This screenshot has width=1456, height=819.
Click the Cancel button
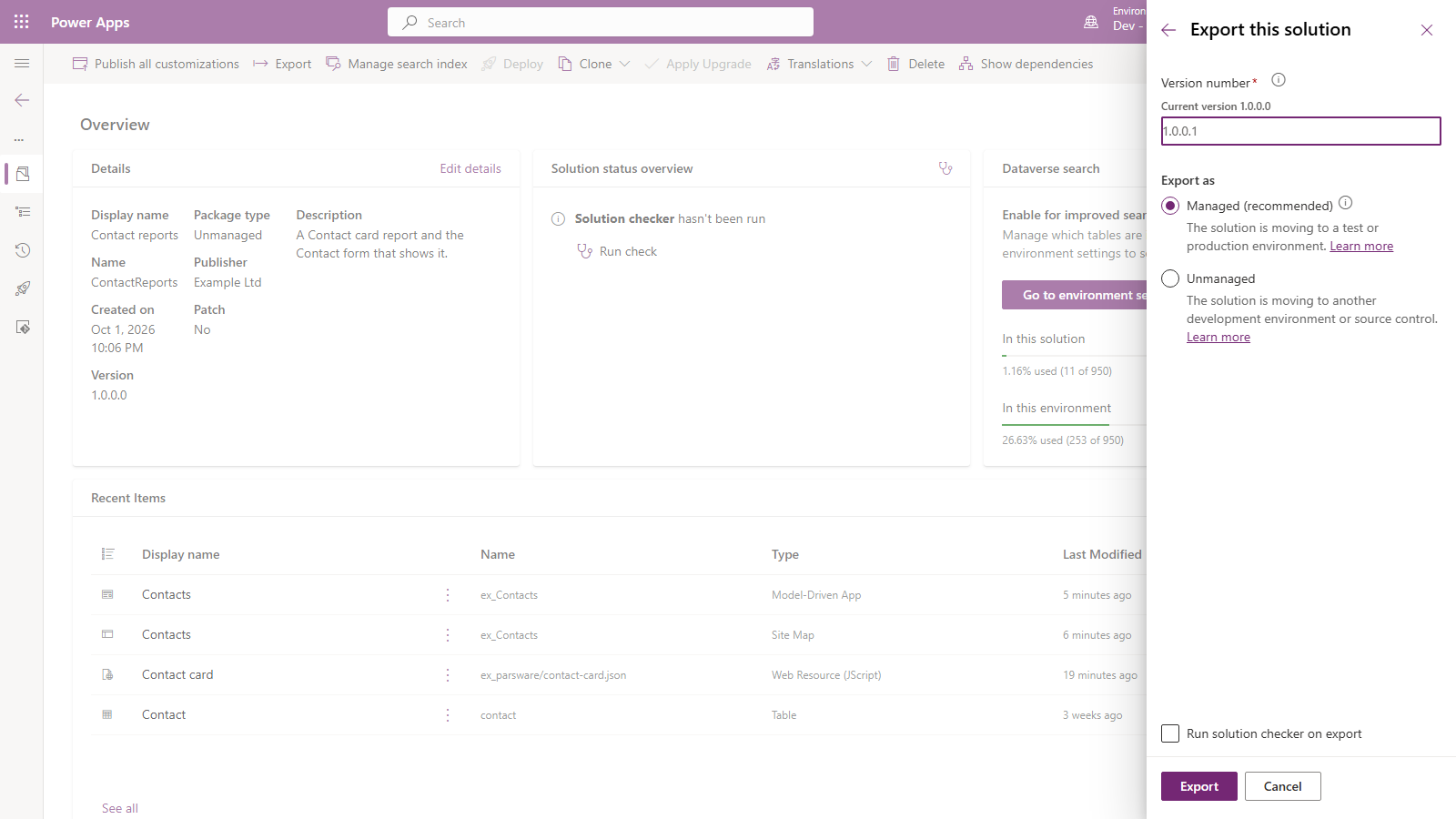(1283, 786)
